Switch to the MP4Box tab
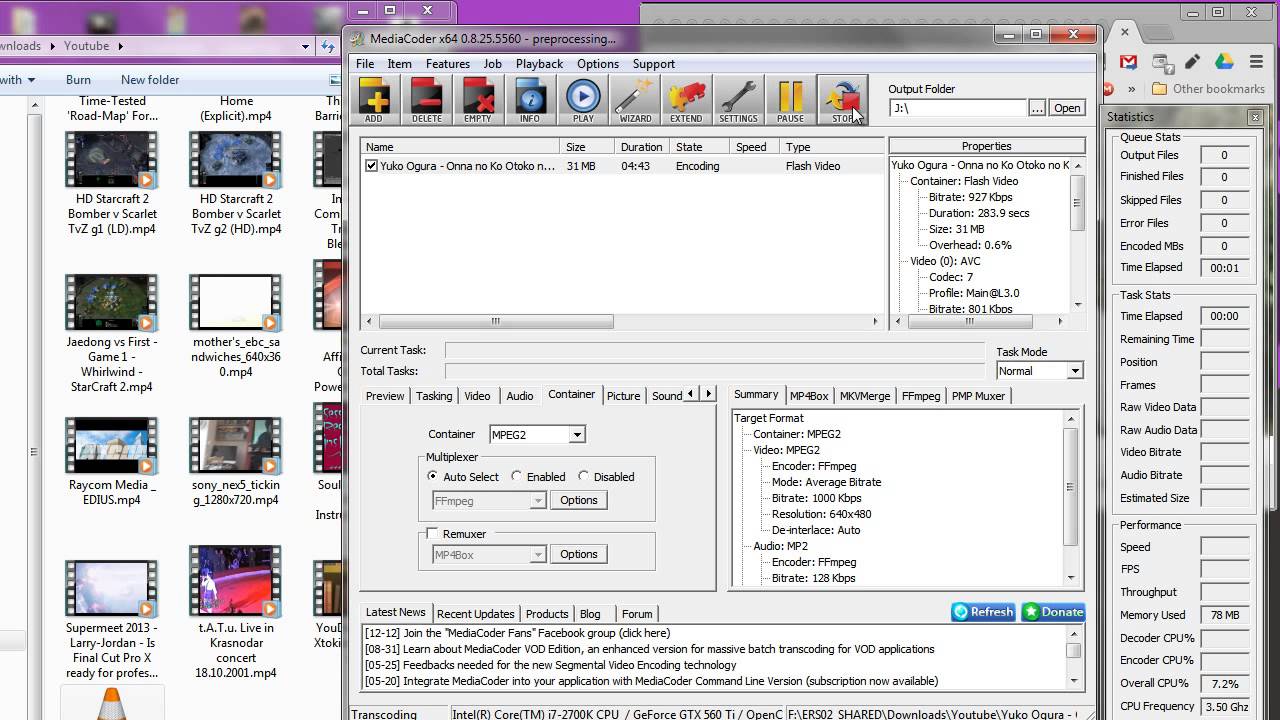The height and width of the screenshot is (720, 1280). [809, 396]
